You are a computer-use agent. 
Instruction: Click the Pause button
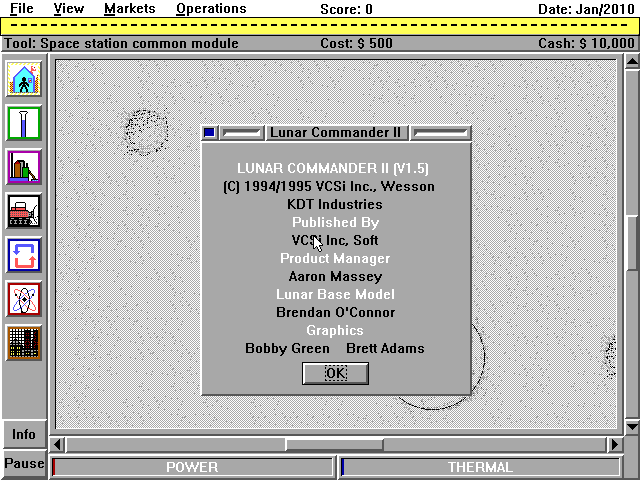(x=24, y=464)
